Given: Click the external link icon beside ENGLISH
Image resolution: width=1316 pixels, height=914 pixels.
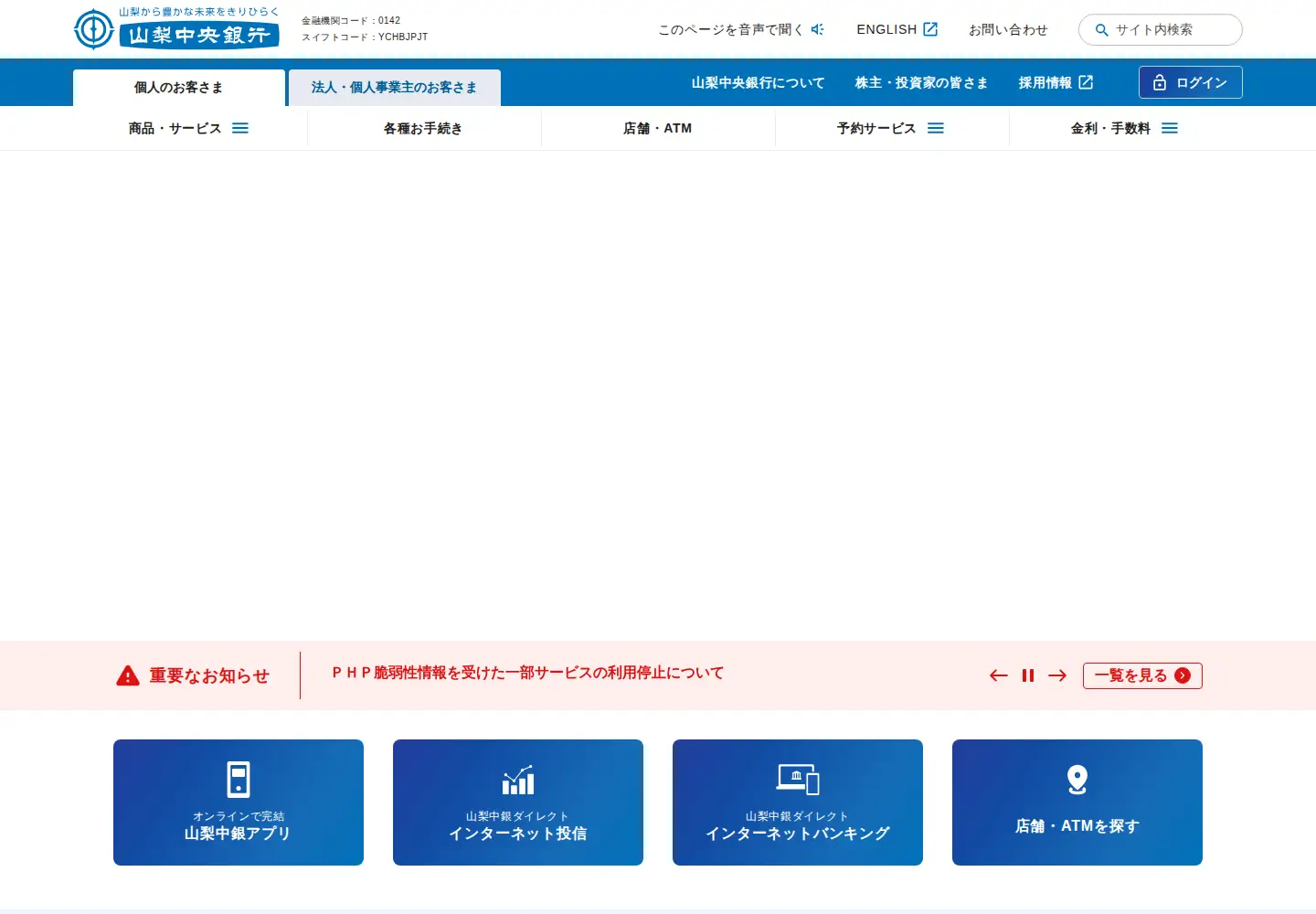Looking at the screenshot, I should pos(930,29).
